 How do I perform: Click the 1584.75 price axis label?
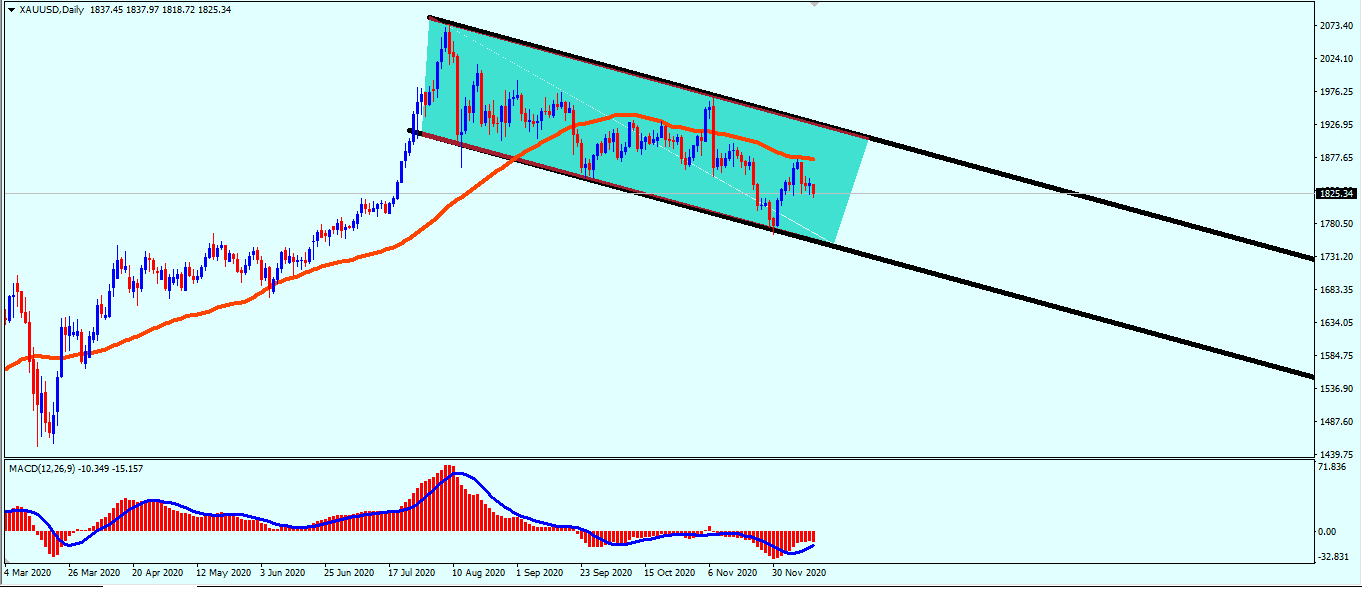pos(1336,356)
